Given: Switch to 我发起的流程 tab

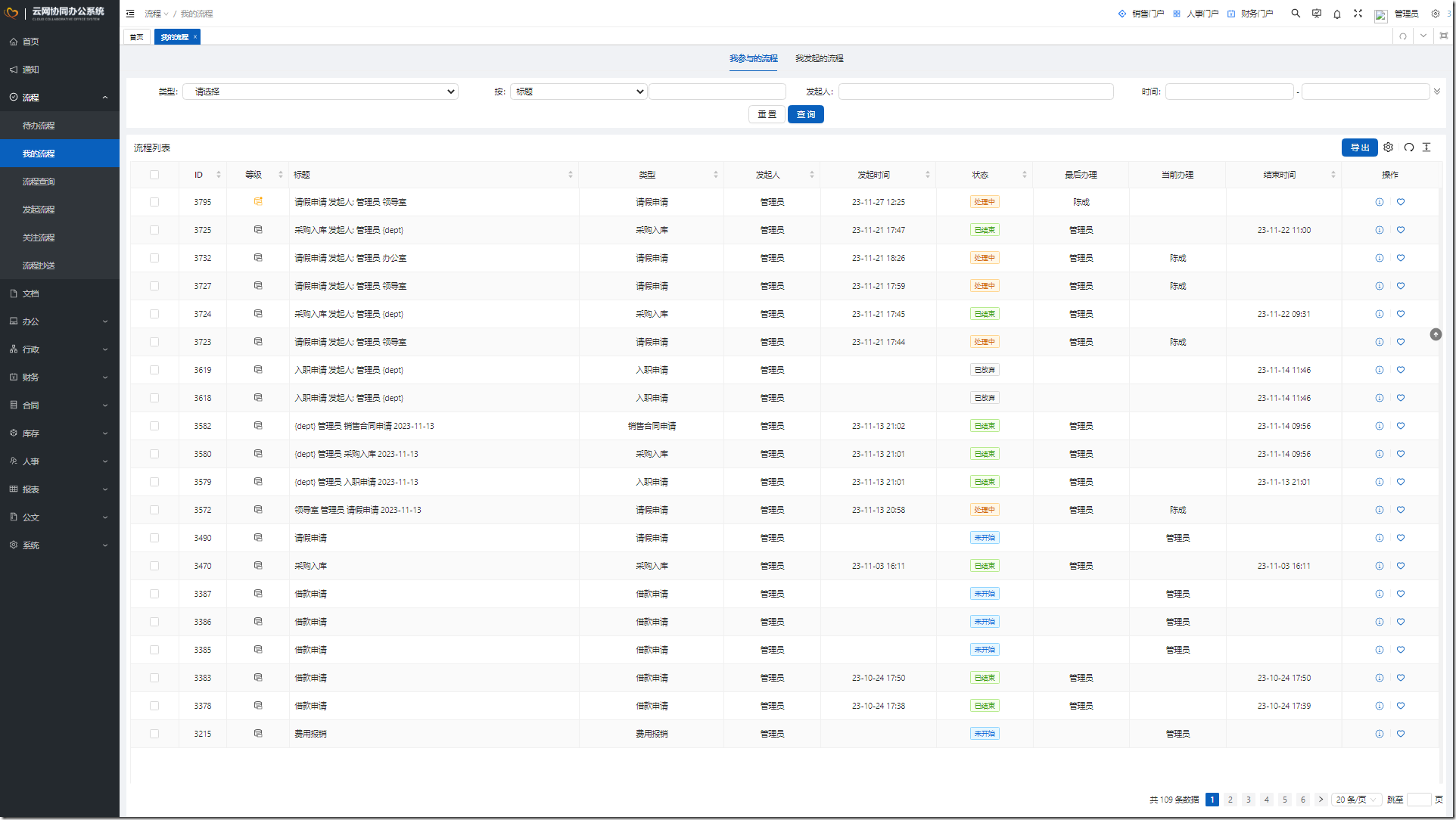Looking at the screenshot, I should 819,58.
